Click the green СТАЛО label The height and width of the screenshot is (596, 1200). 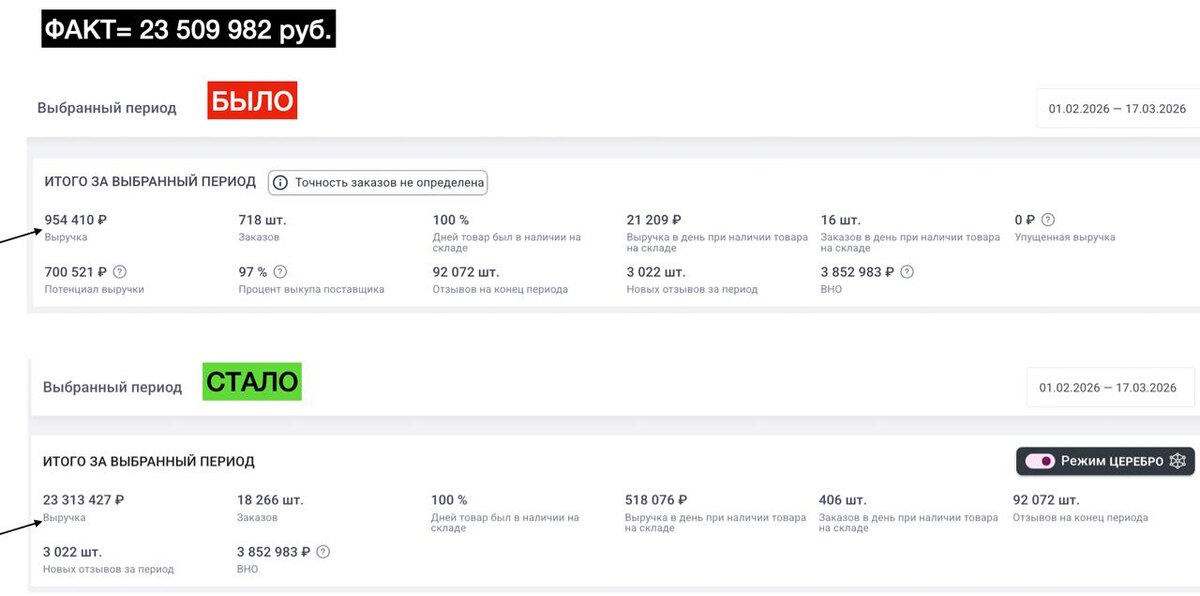click(252, 381)
